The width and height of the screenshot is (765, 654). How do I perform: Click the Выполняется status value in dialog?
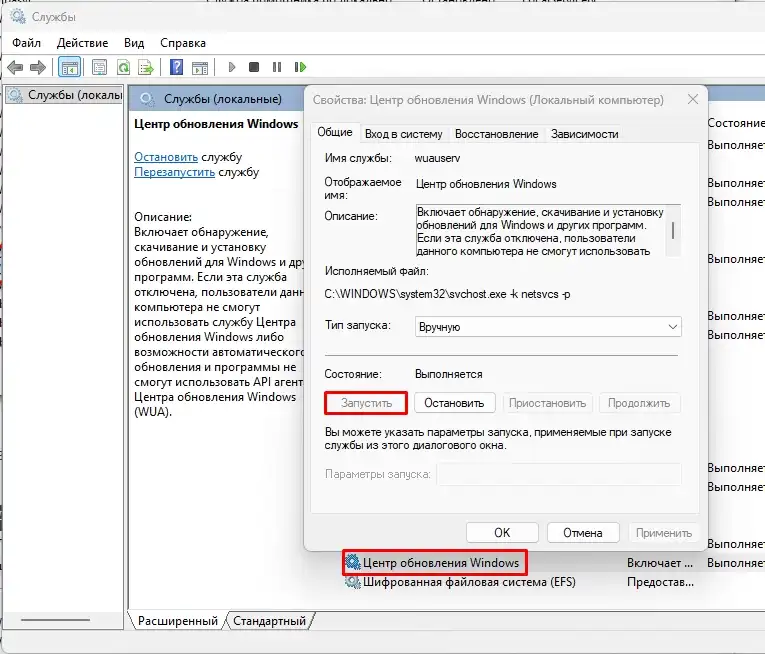point(448,374)
